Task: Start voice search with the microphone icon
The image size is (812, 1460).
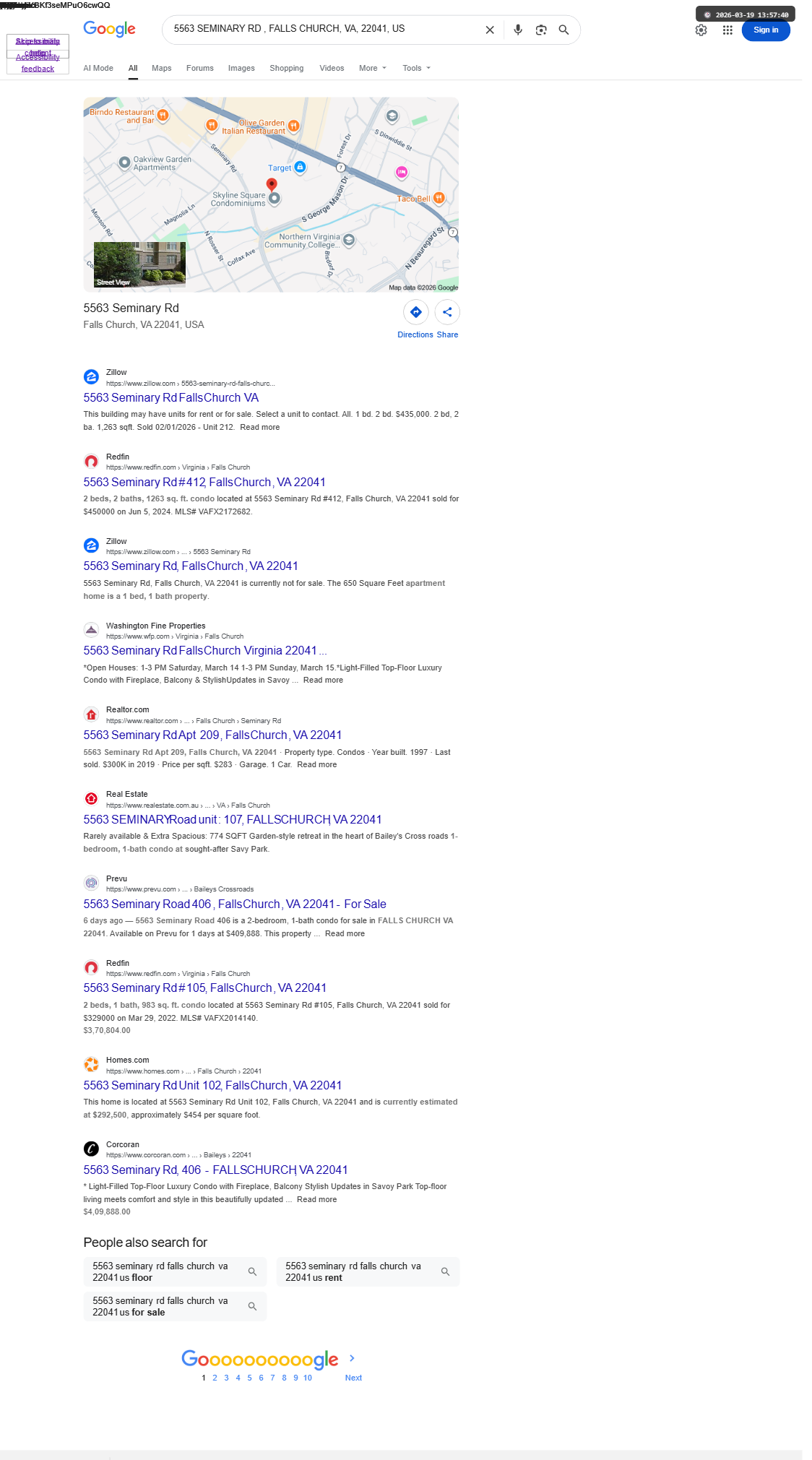Action: click(x=518, y=30)
